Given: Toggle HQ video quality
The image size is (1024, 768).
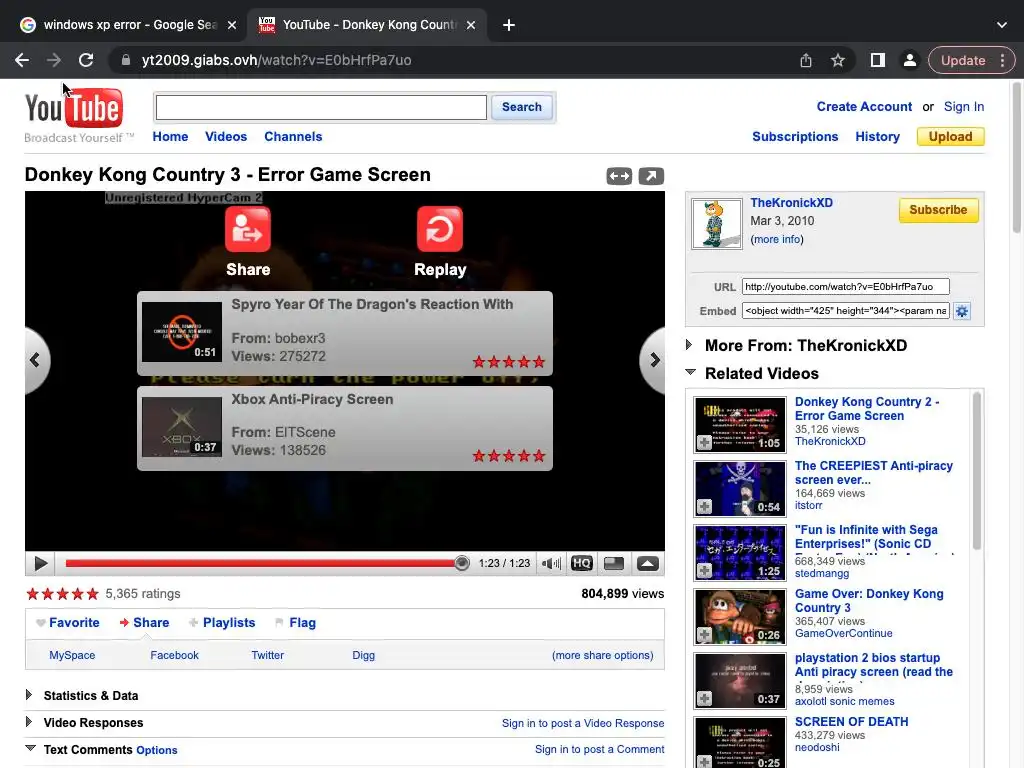Looking at the screenshot, I should (x=581, y=564).
